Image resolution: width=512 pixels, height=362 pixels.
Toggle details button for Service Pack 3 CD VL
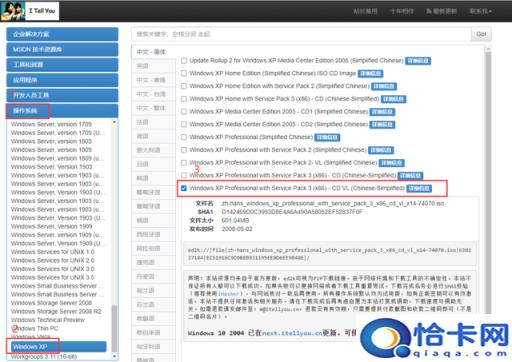419,189
